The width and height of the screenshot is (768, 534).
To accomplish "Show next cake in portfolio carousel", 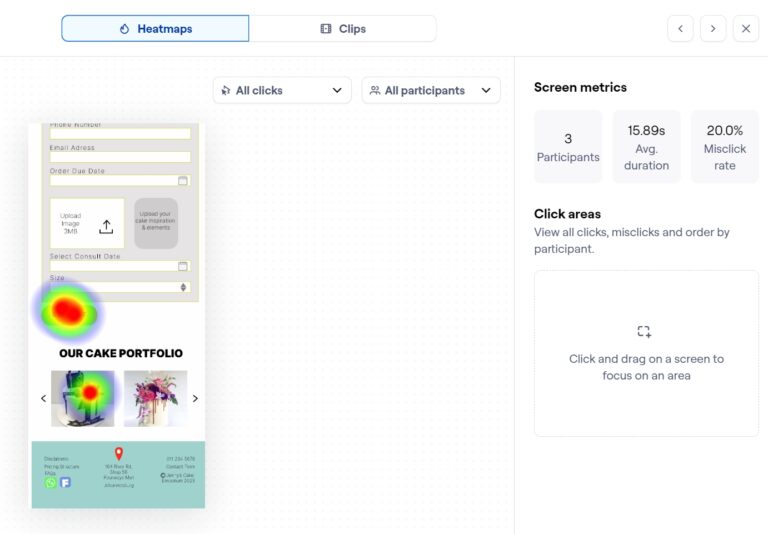I will pyautogui.click(x=195, y=398).
